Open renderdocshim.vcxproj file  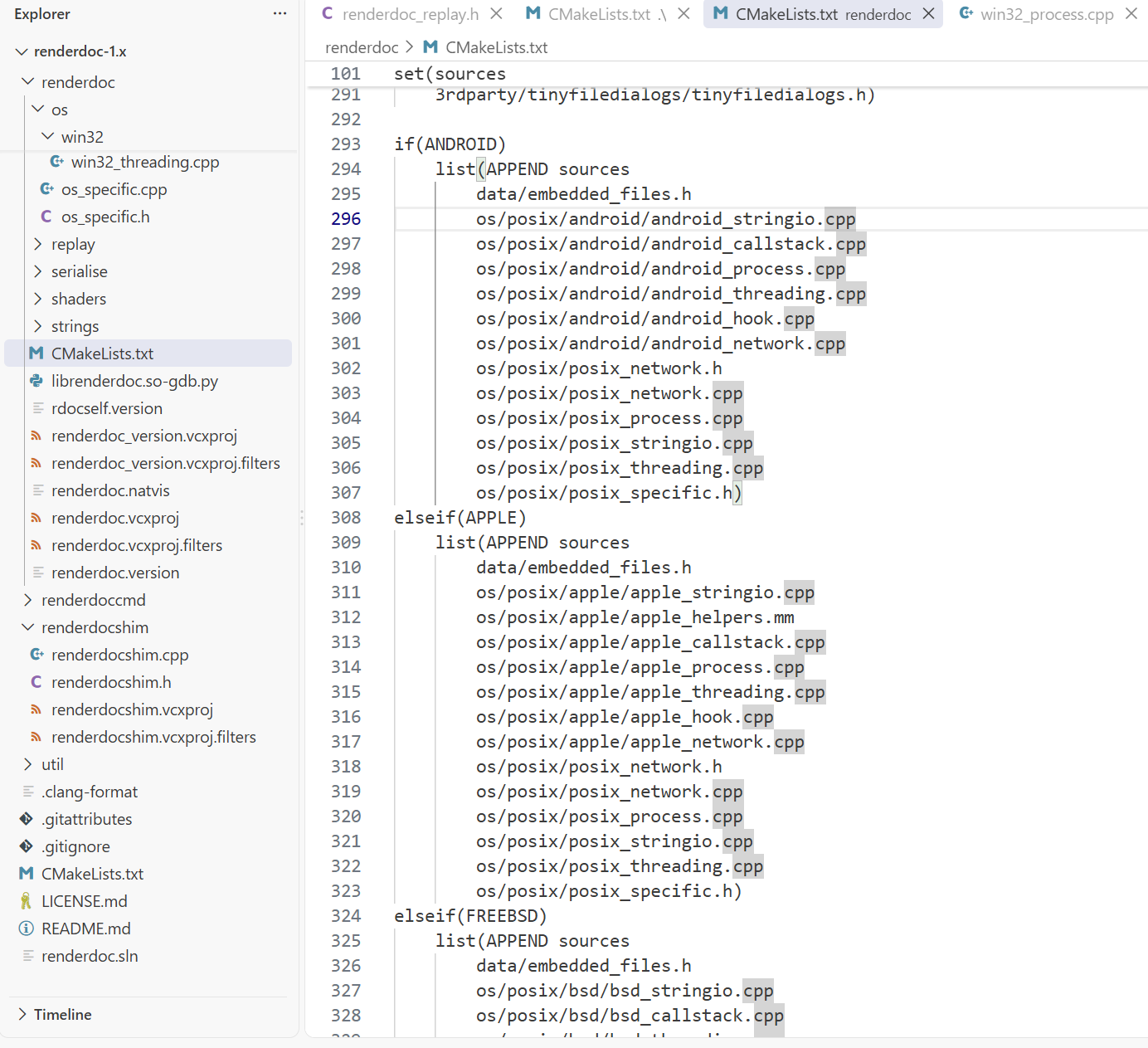[x=132, y=709]
